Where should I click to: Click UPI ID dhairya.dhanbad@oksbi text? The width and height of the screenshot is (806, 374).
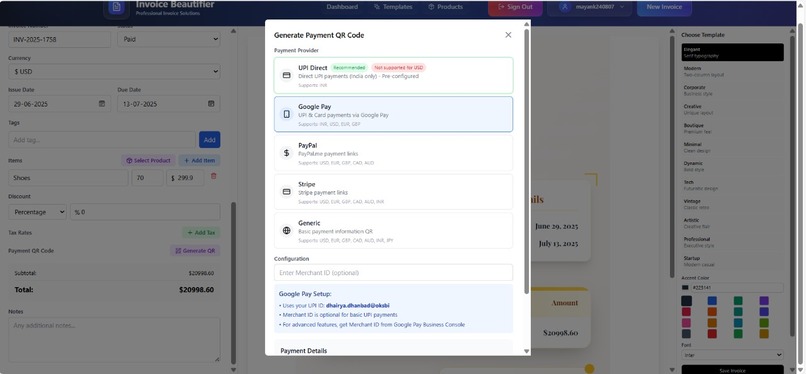pyautogui.click(x=357, y=305)
